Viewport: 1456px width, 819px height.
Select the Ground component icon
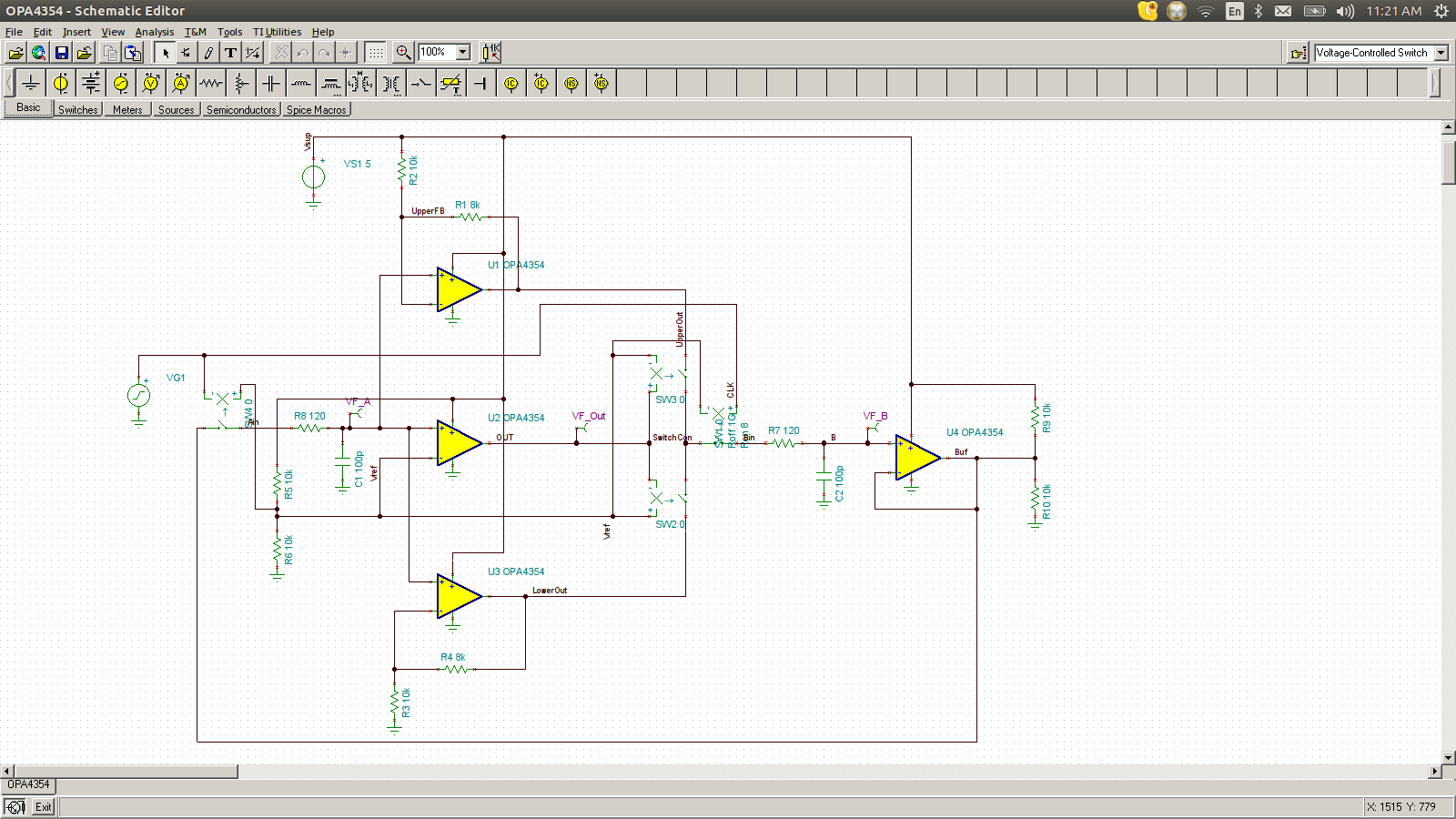pyautogui.click(x=30, y=82)
